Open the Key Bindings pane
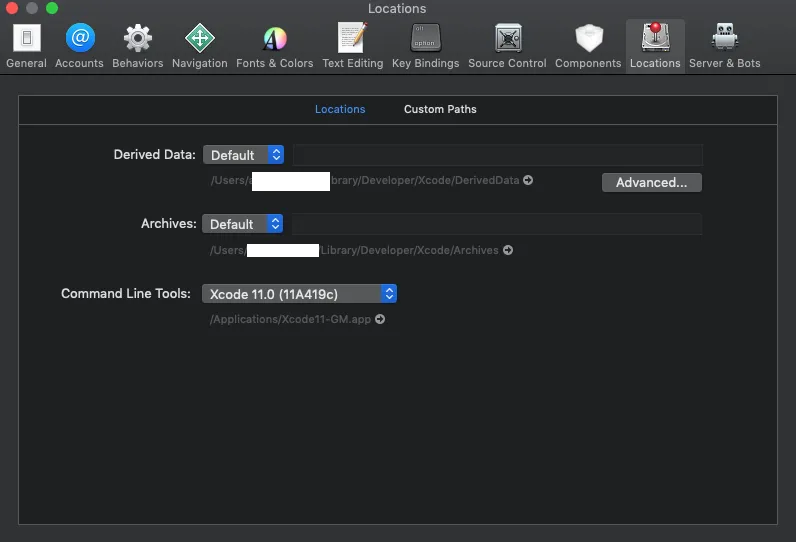This screenshot has height=542, width=796. point(425,46)
